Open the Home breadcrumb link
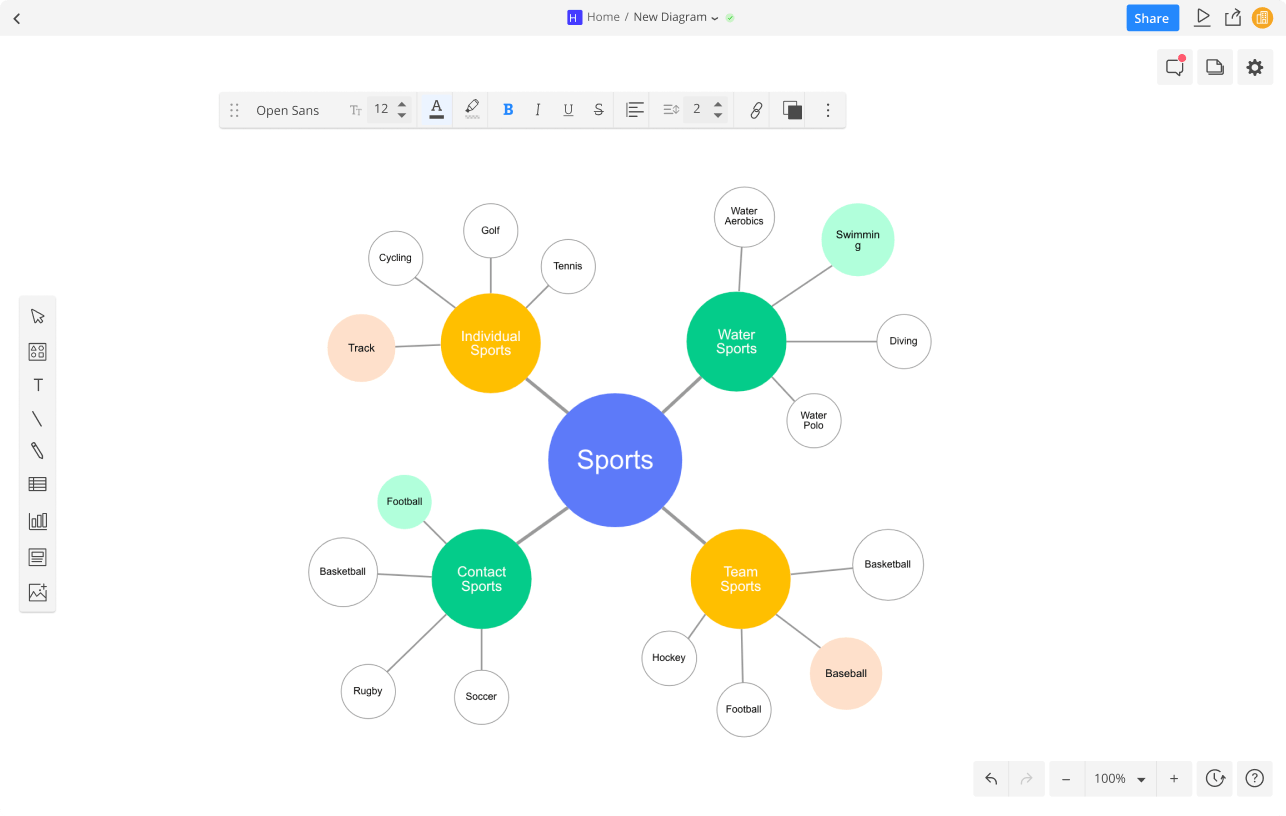The width and height of the screenshot is (1286, 816). (601, 17)
